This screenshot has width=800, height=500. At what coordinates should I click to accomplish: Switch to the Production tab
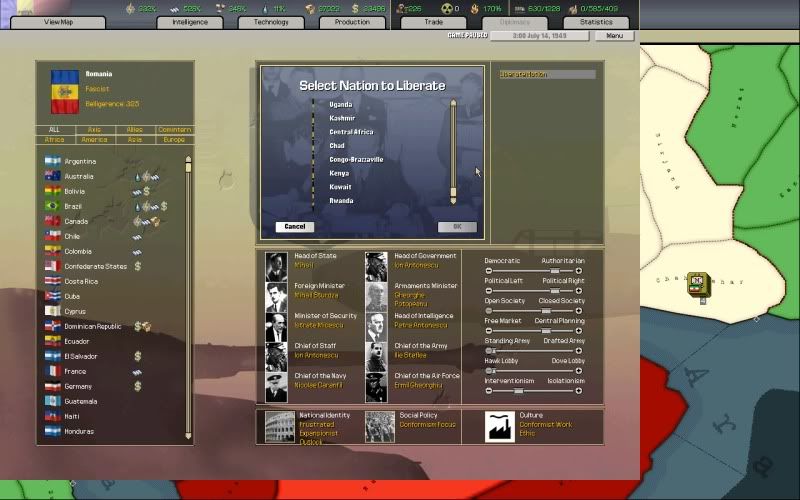[x=352, y=22]
